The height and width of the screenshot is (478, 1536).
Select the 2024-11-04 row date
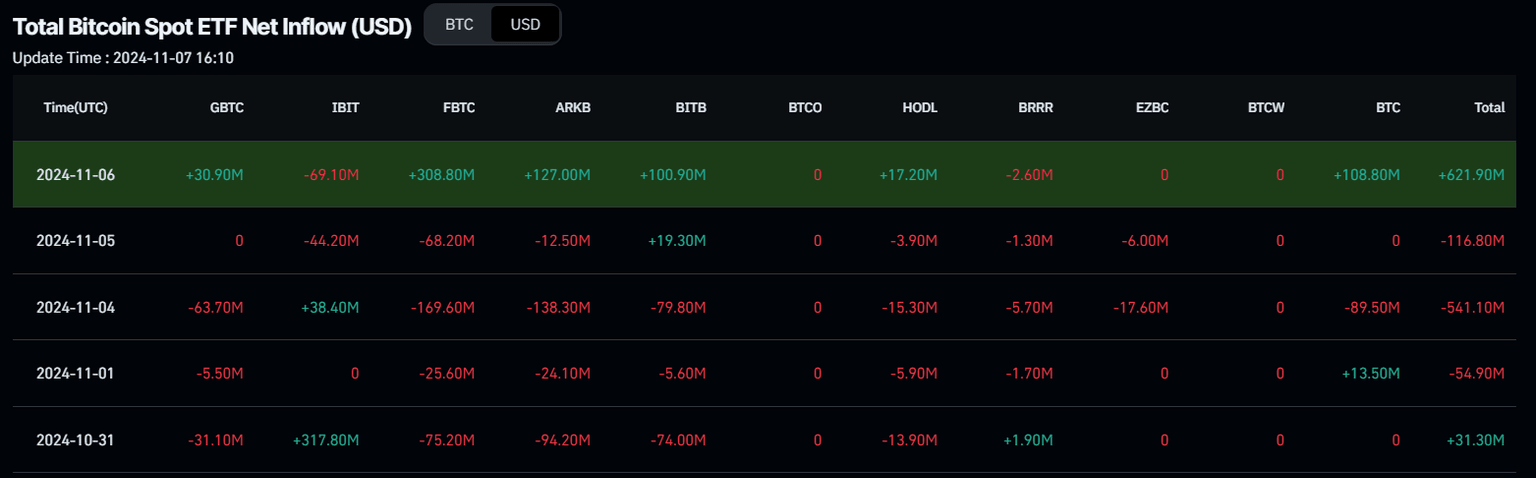pyautogui.click(x=76, y=307)
